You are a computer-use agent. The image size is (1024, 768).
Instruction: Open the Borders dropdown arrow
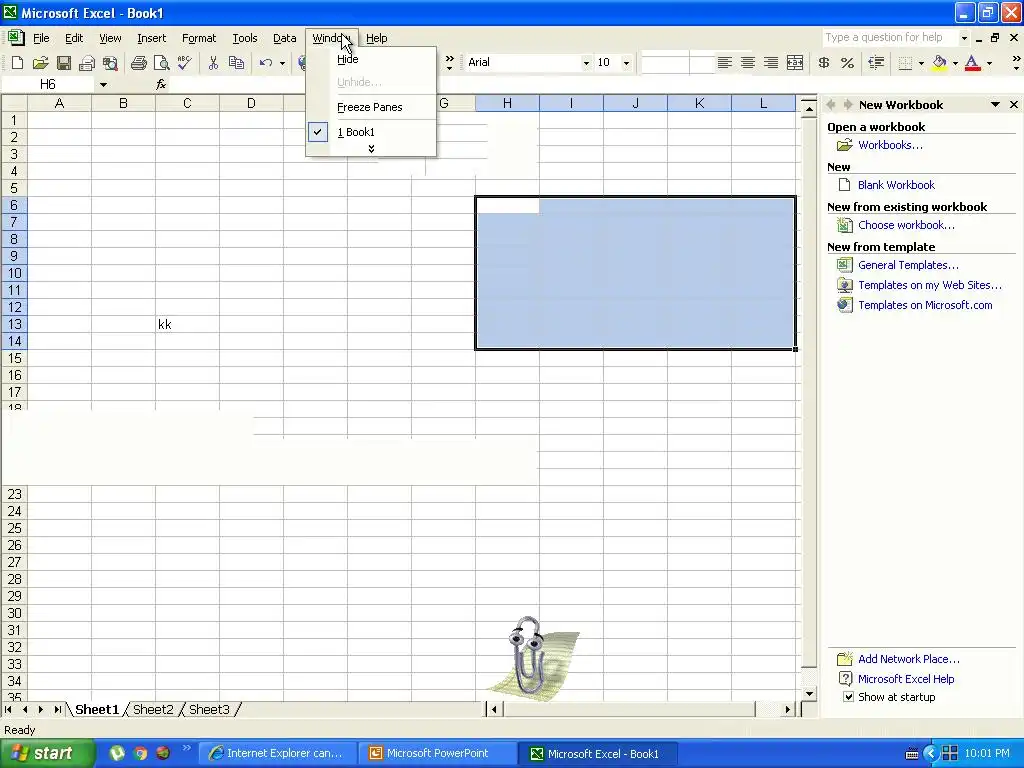pos(921,63)
